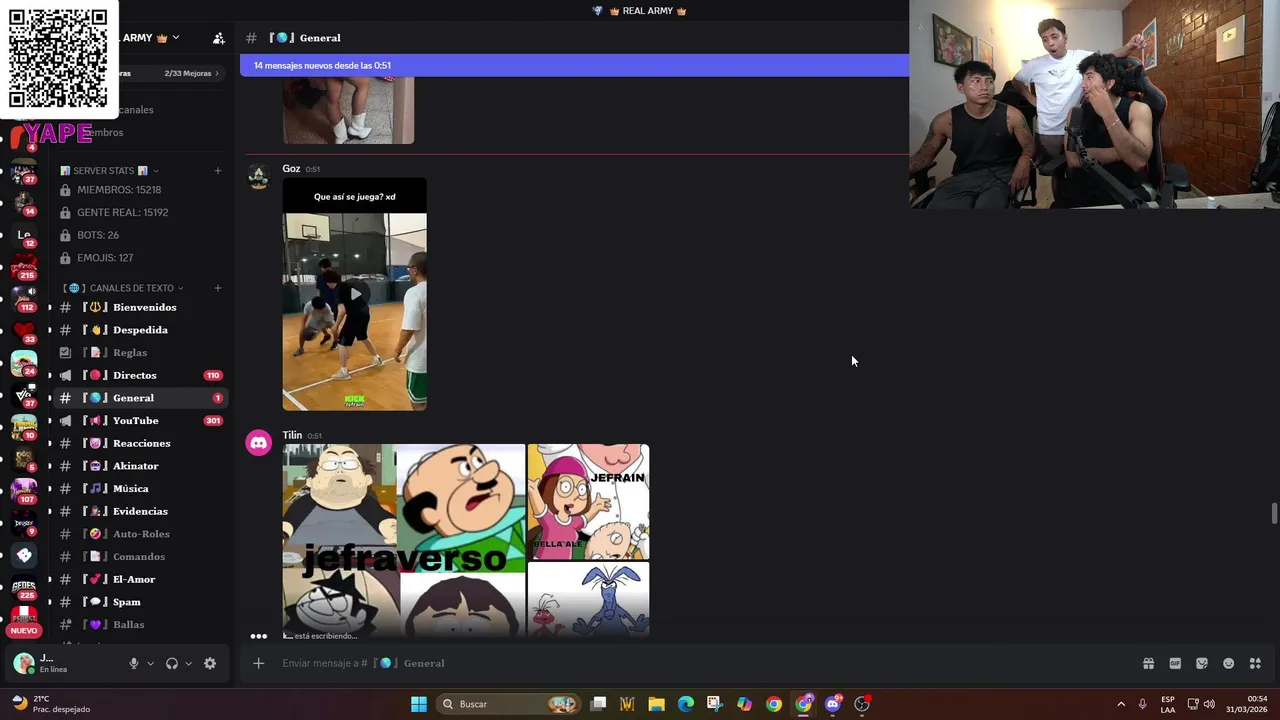This screenshot has height=720, width=1280.
Task: Click the chat scrollbar thumb
Action: (1274, 513)
